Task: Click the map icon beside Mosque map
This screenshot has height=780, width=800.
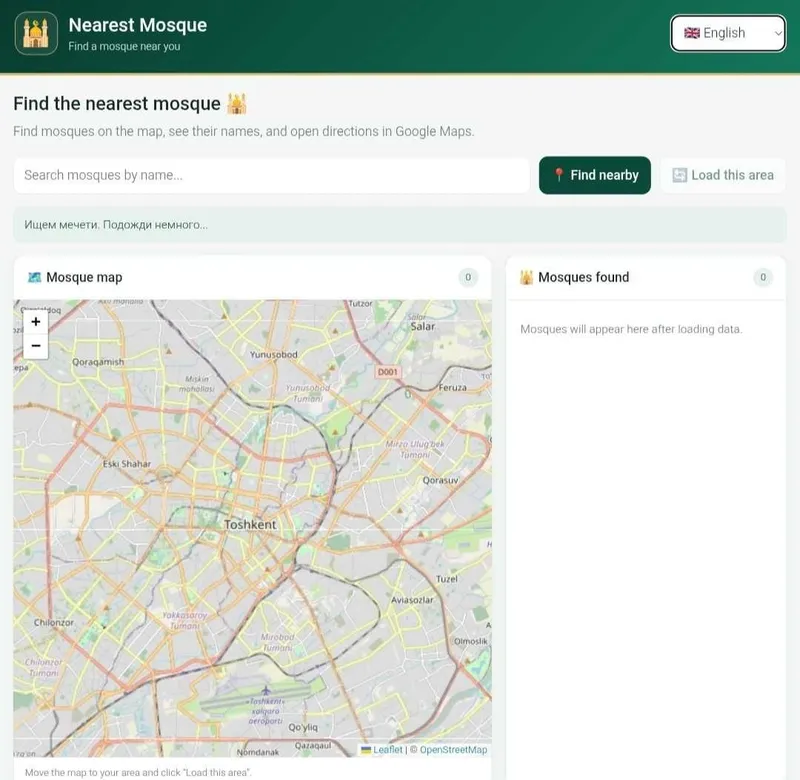Action: [34, 278]
